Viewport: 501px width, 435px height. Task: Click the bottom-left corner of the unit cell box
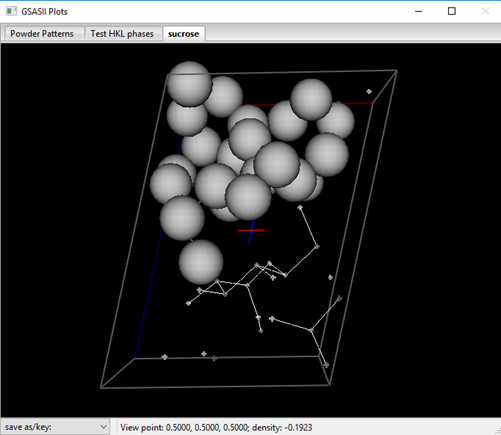click(101, 387)
